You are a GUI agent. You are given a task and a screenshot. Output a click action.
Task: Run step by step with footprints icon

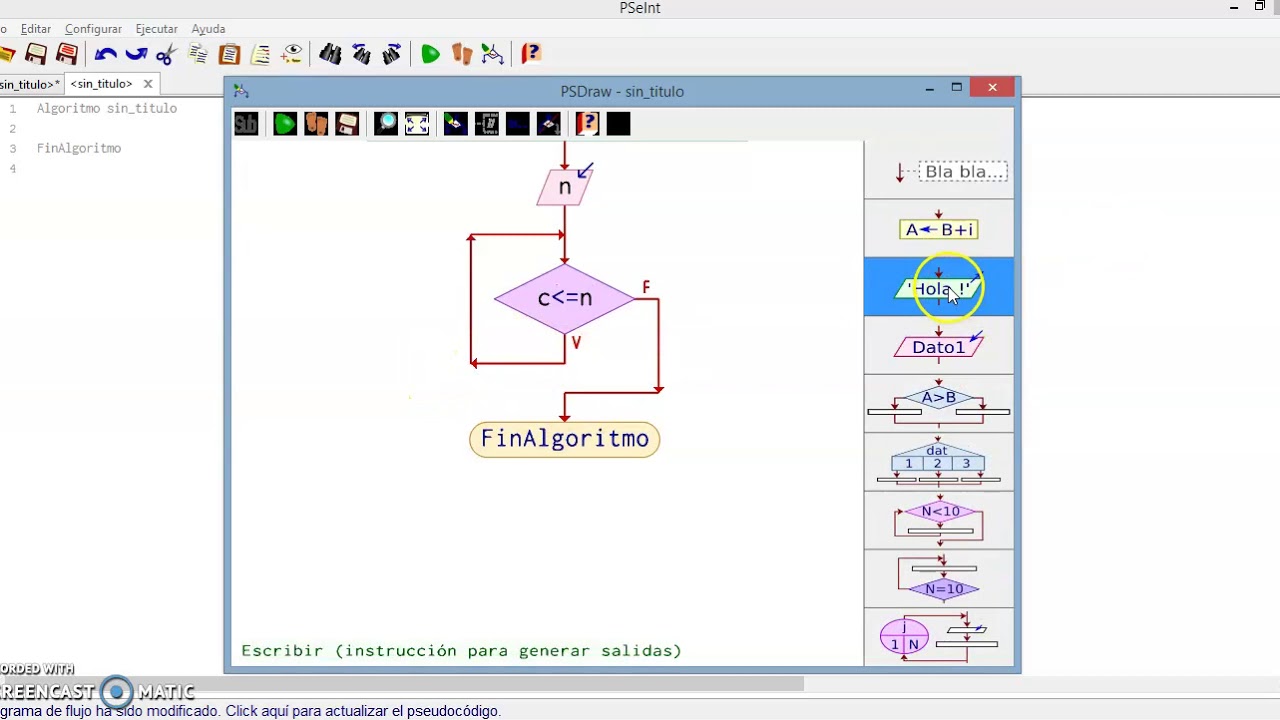[x=461, y=54]
